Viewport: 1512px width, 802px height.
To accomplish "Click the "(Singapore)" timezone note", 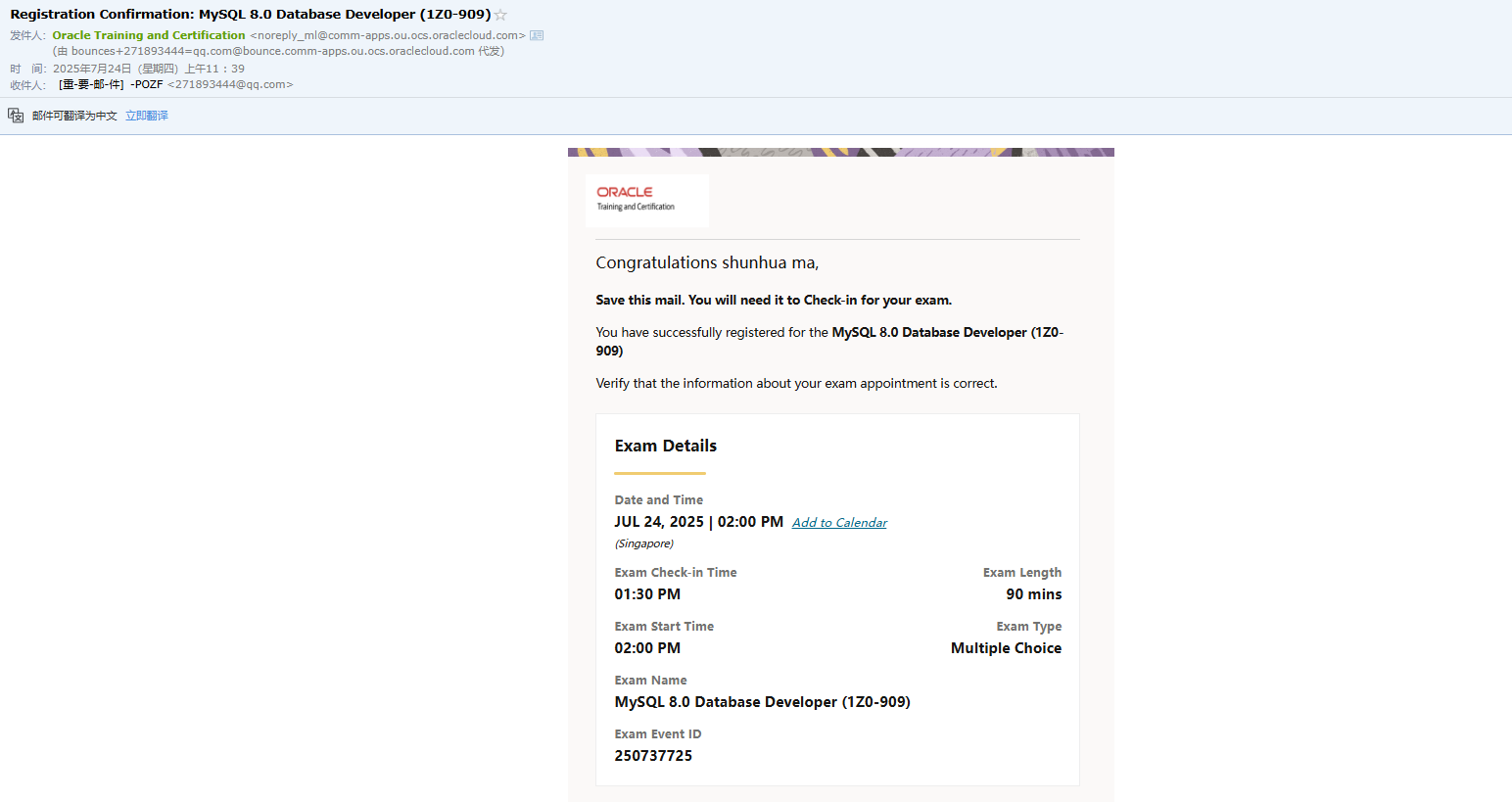I will [x=644, y=543].
